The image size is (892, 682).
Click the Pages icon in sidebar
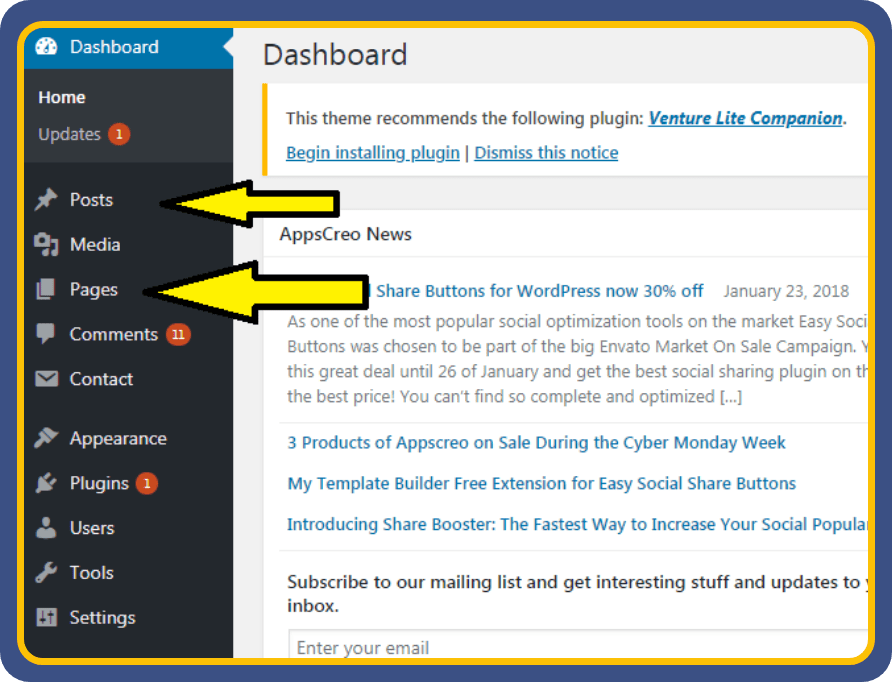pos(46,290)
